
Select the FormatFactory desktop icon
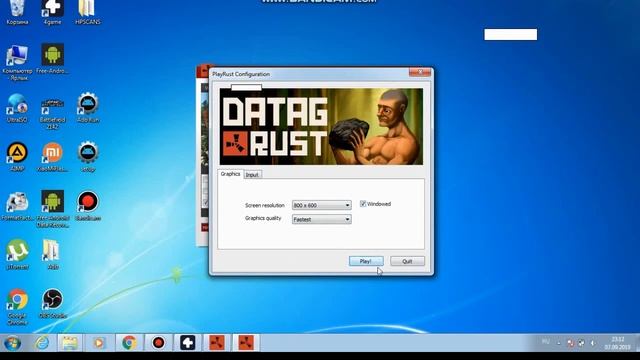tap(17, 206)
